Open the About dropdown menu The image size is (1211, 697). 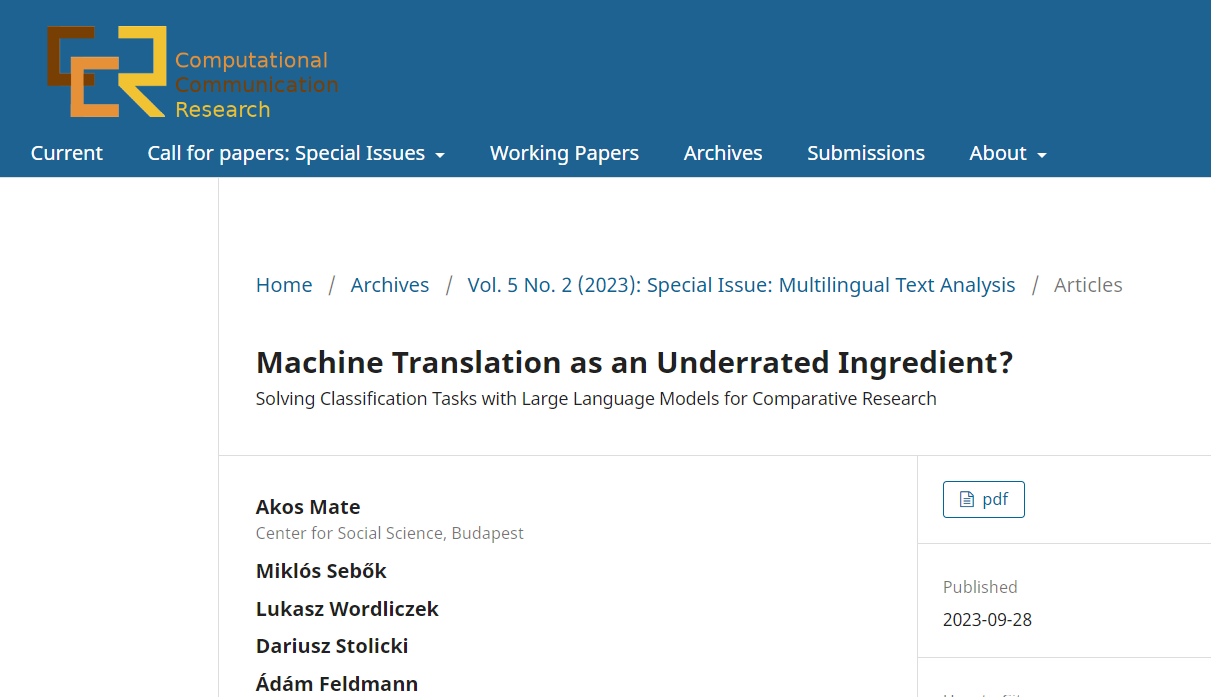coord(1007,153)
